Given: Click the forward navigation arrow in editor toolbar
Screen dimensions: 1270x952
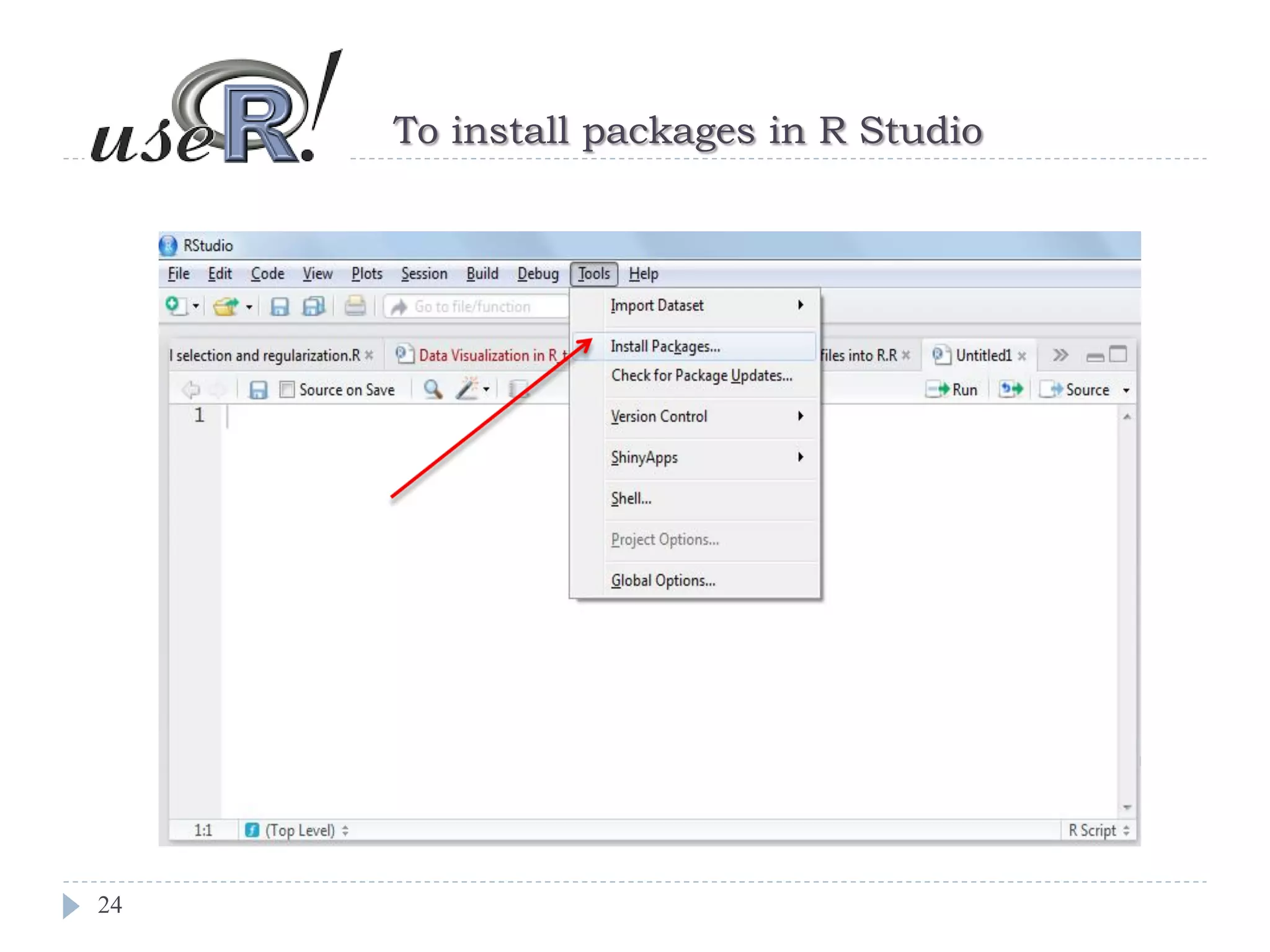Looking at the screenshot, I should coord(218,390).
